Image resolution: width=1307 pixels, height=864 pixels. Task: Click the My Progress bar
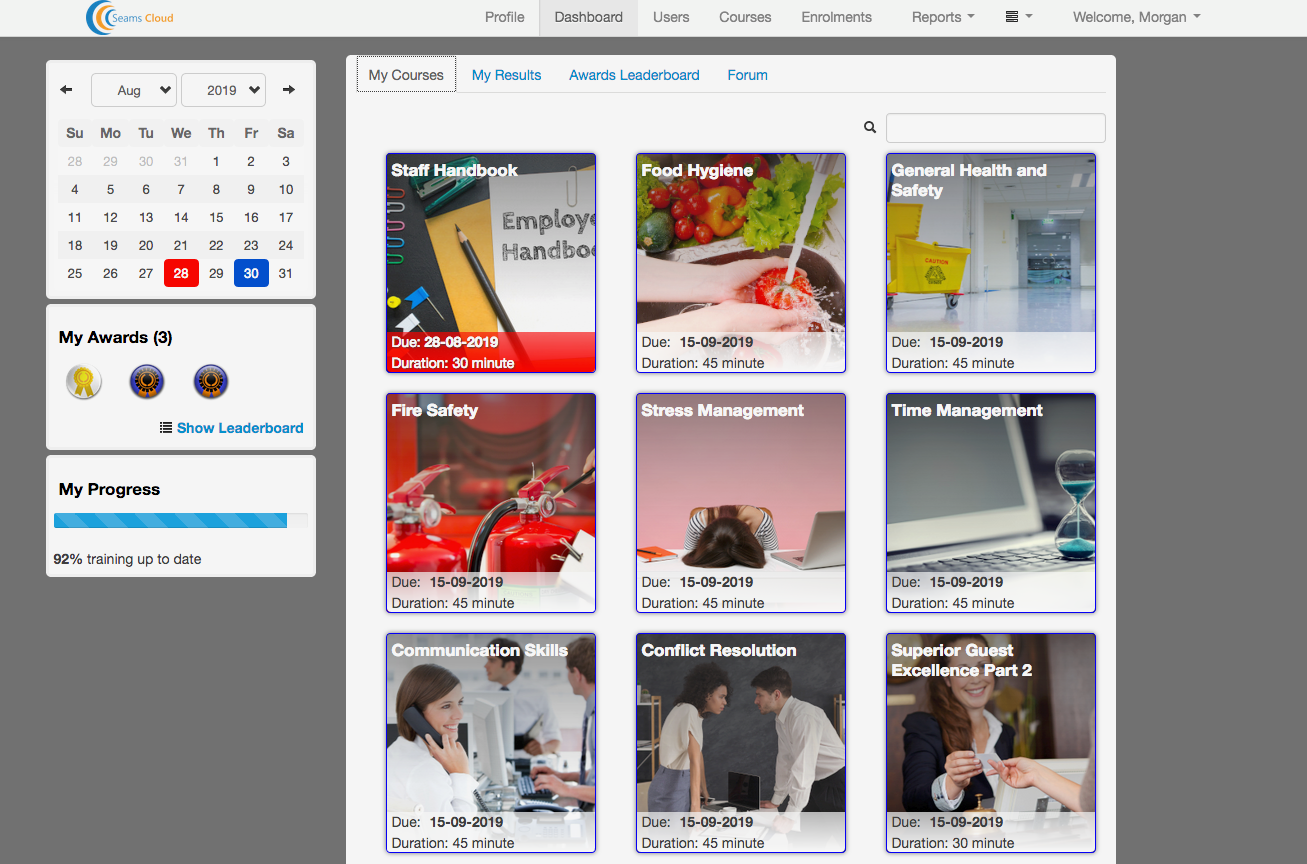[180, 520]
